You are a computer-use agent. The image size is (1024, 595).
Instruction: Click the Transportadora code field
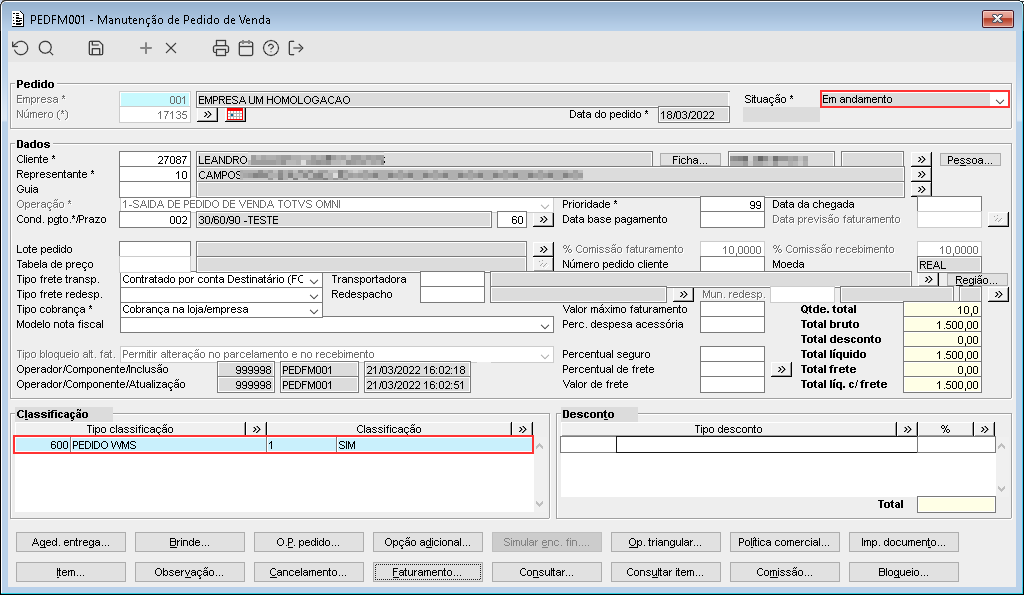click(x=453, y=280)
